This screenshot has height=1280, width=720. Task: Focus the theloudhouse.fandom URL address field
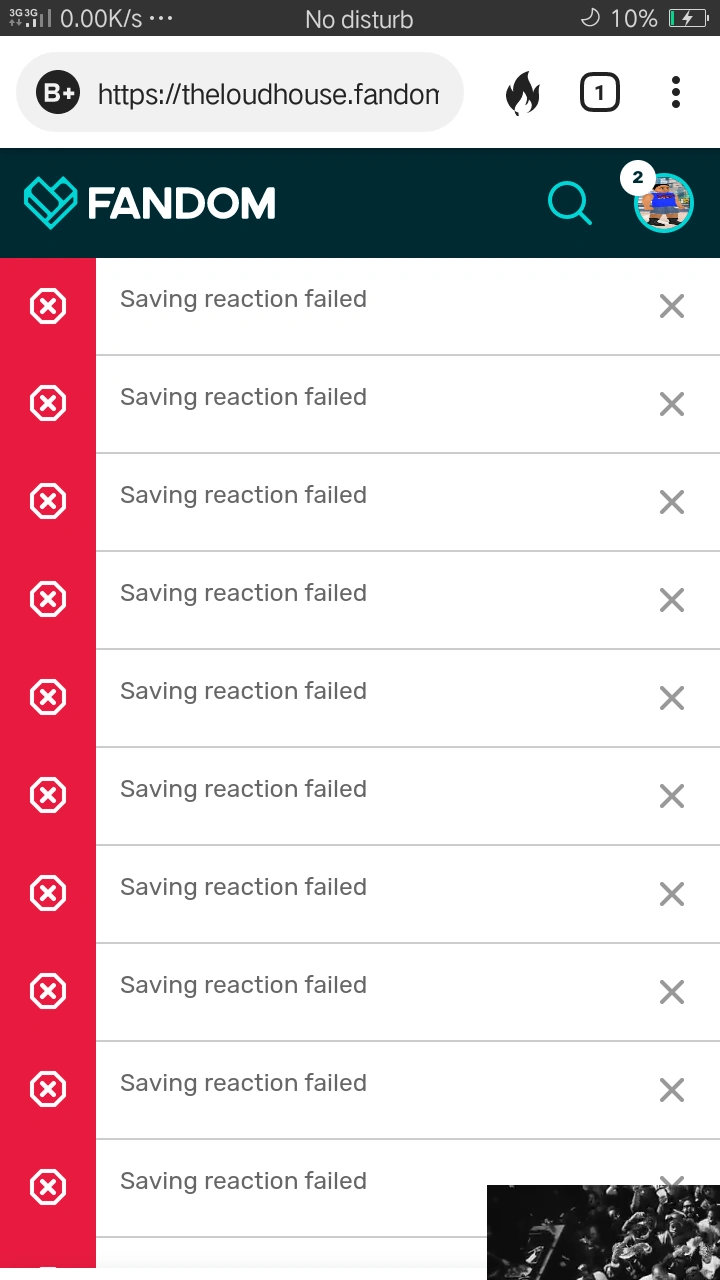click(x=268, y=94)
